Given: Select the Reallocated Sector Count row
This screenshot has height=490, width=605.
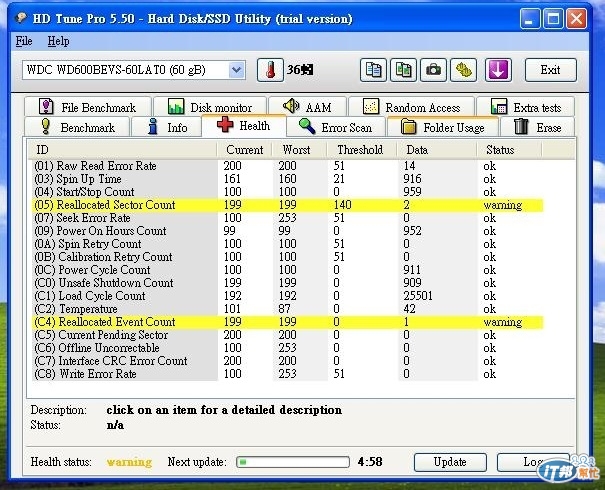Looking at the screenshot, I should [287, 205].
